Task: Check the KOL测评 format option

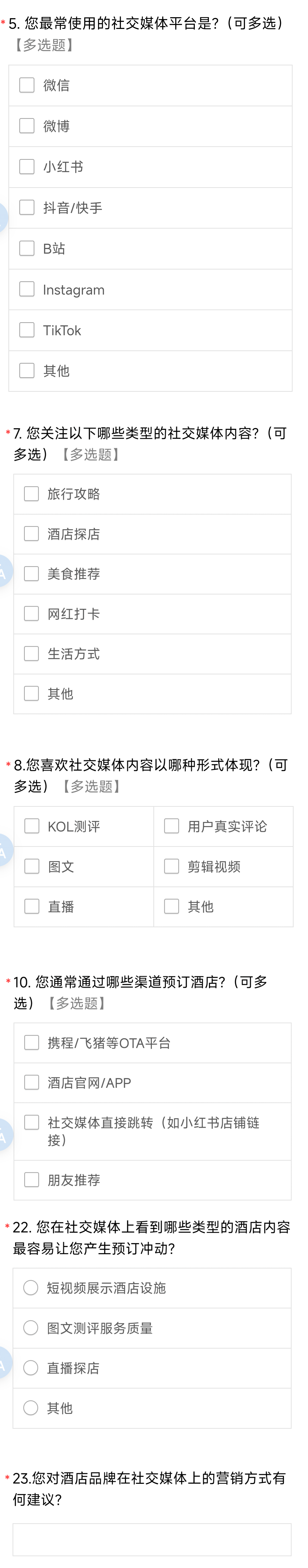Action: pyautogui.click(x=32, y=826)
